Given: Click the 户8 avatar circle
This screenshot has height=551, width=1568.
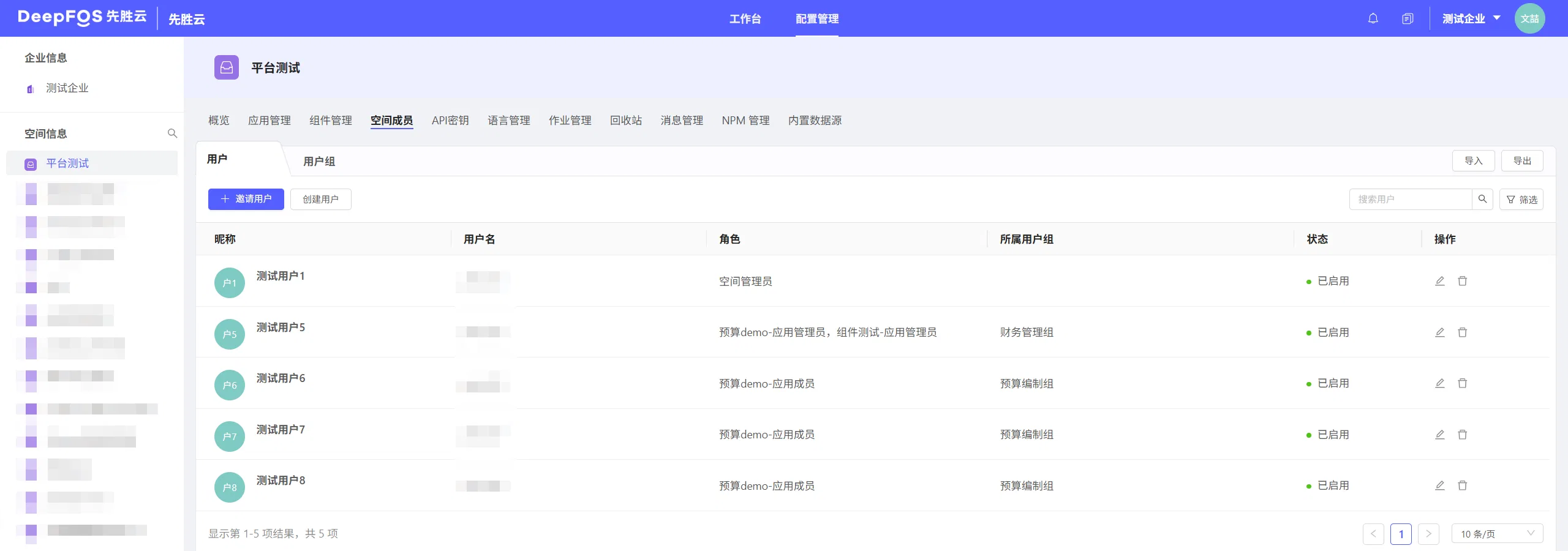Looking at the screenshot, I should (x=230, y=487).
